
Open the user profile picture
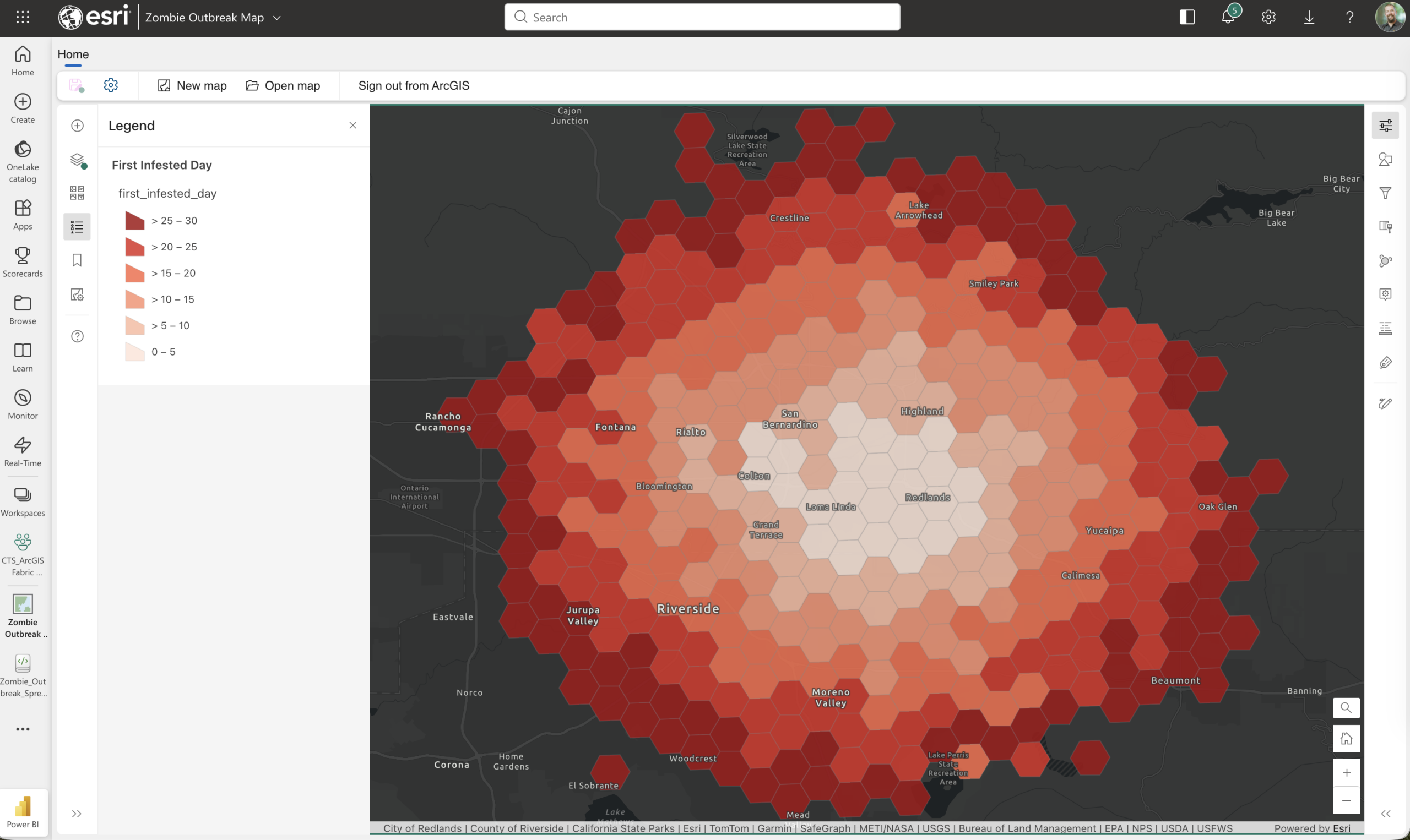pos(1390,17)
